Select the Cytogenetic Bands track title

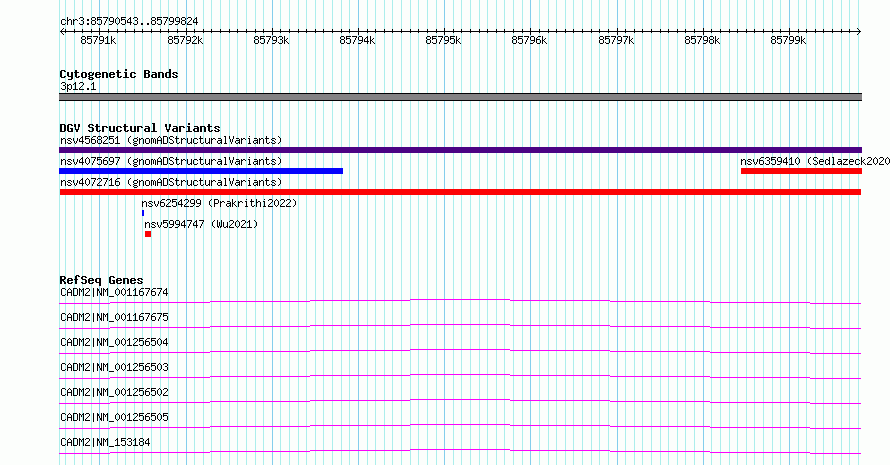point(119,74)
